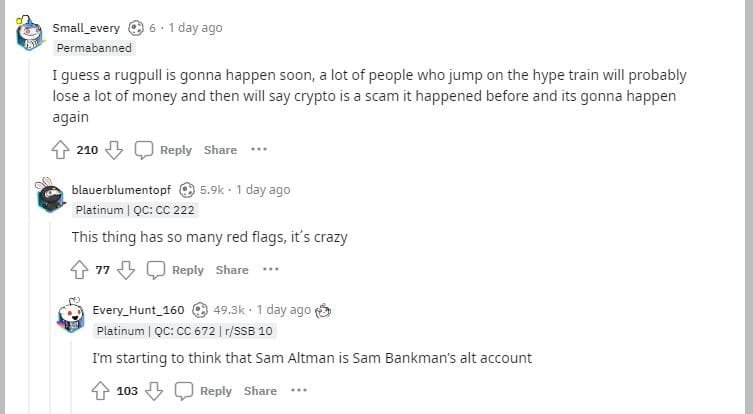Click the award icon beside Every_Hunt_160's timestamp

pyautogui.click(x=323, y=310)
